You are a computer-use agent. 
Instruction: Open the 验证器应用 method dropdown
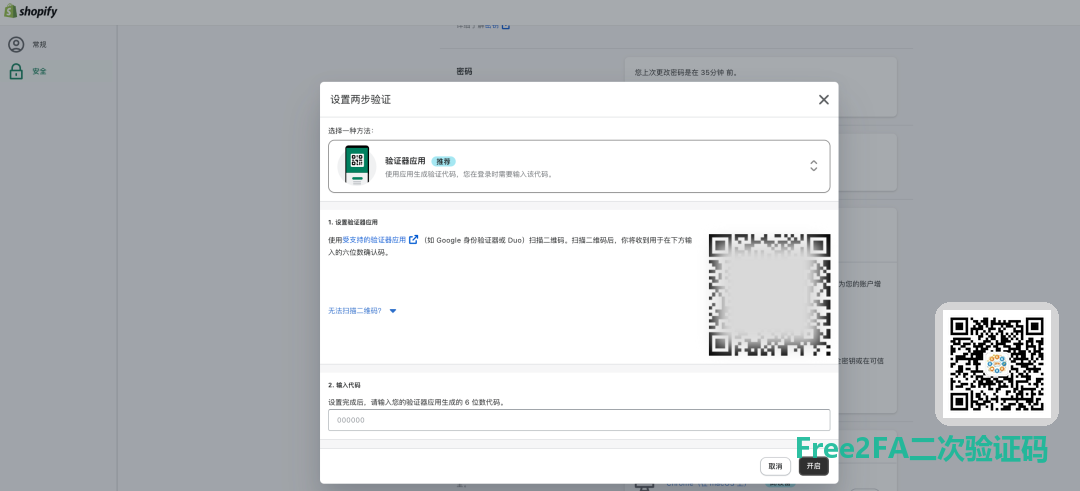[579, 166]
